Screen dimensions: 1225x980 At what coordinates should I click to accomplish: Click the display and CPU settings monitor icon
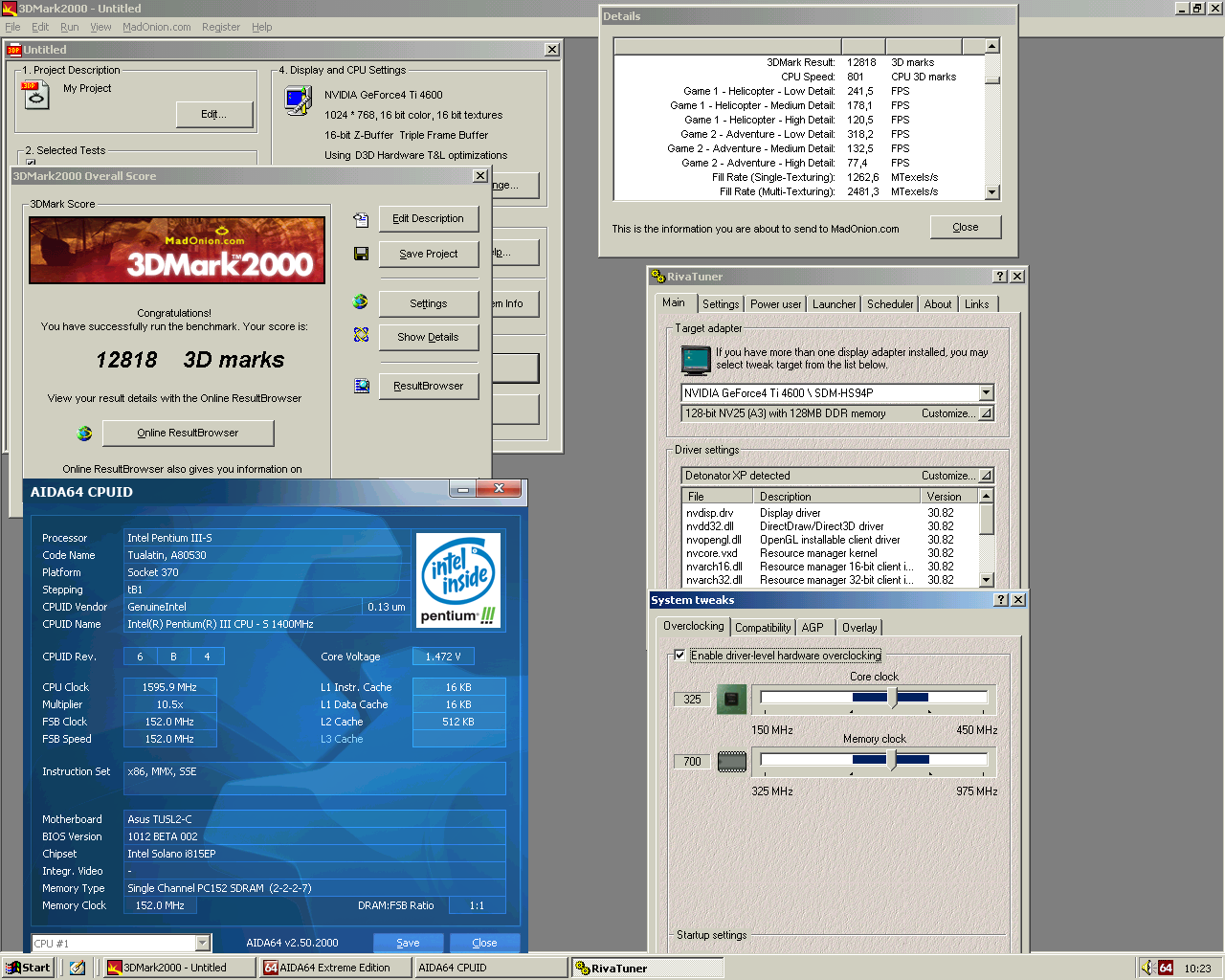(x=299, y=100)
